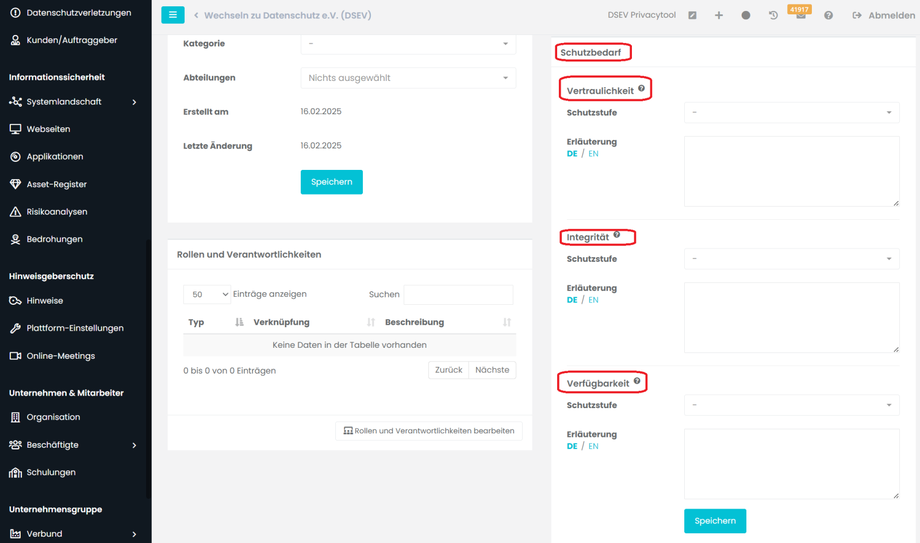Click the edit note icon in header

(x=692, y=16)
